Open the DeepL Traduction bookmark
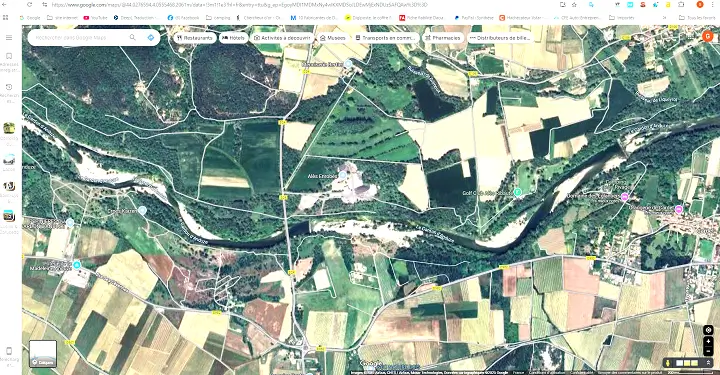Viewport: 720px width, 375px height. (x=136, y=17)
